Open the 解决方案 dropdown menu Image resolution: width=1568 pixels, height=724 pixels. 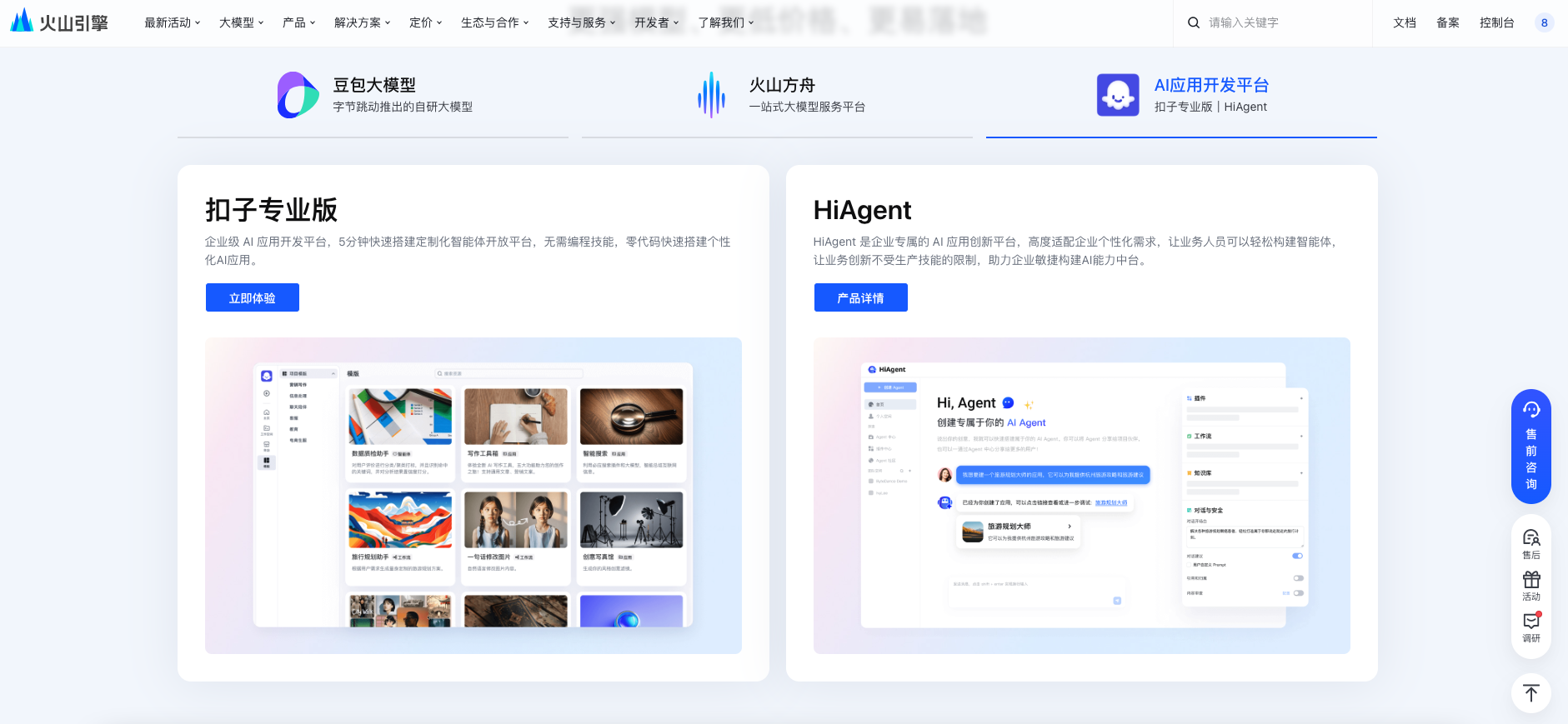point(362,22)
